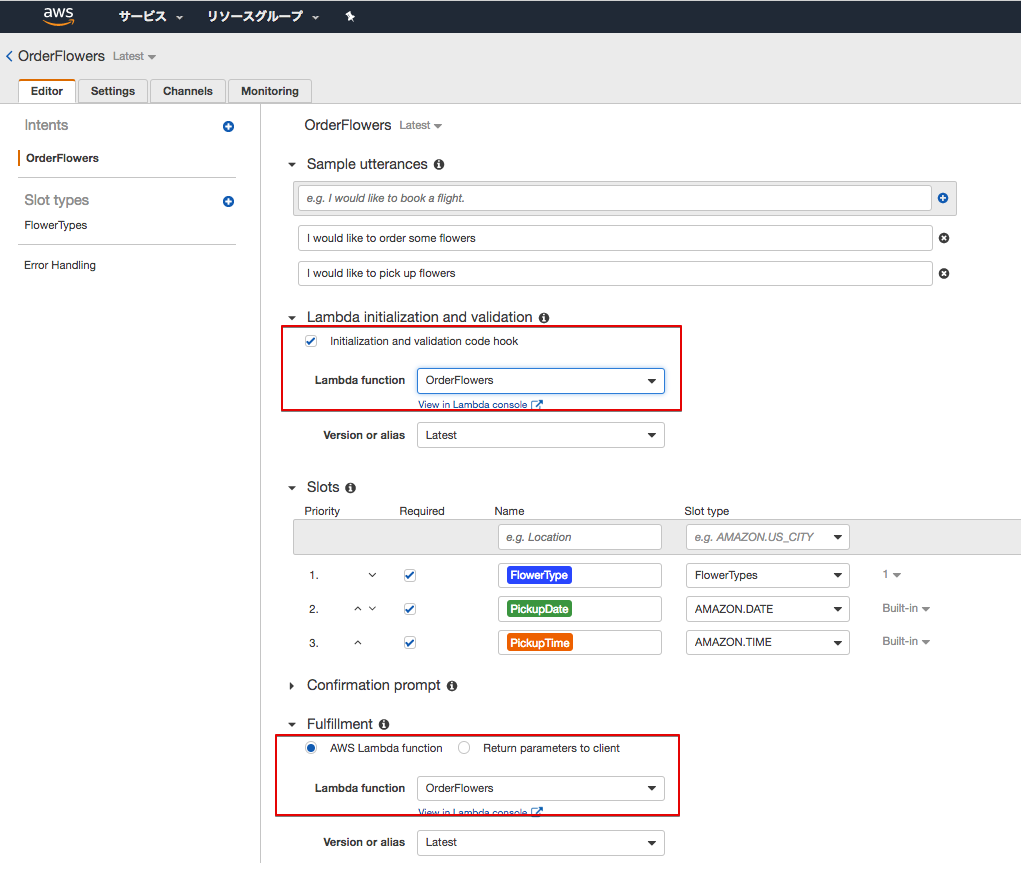
Task: Enable the Initialization and validation code hook
Action: click(311, 340)
